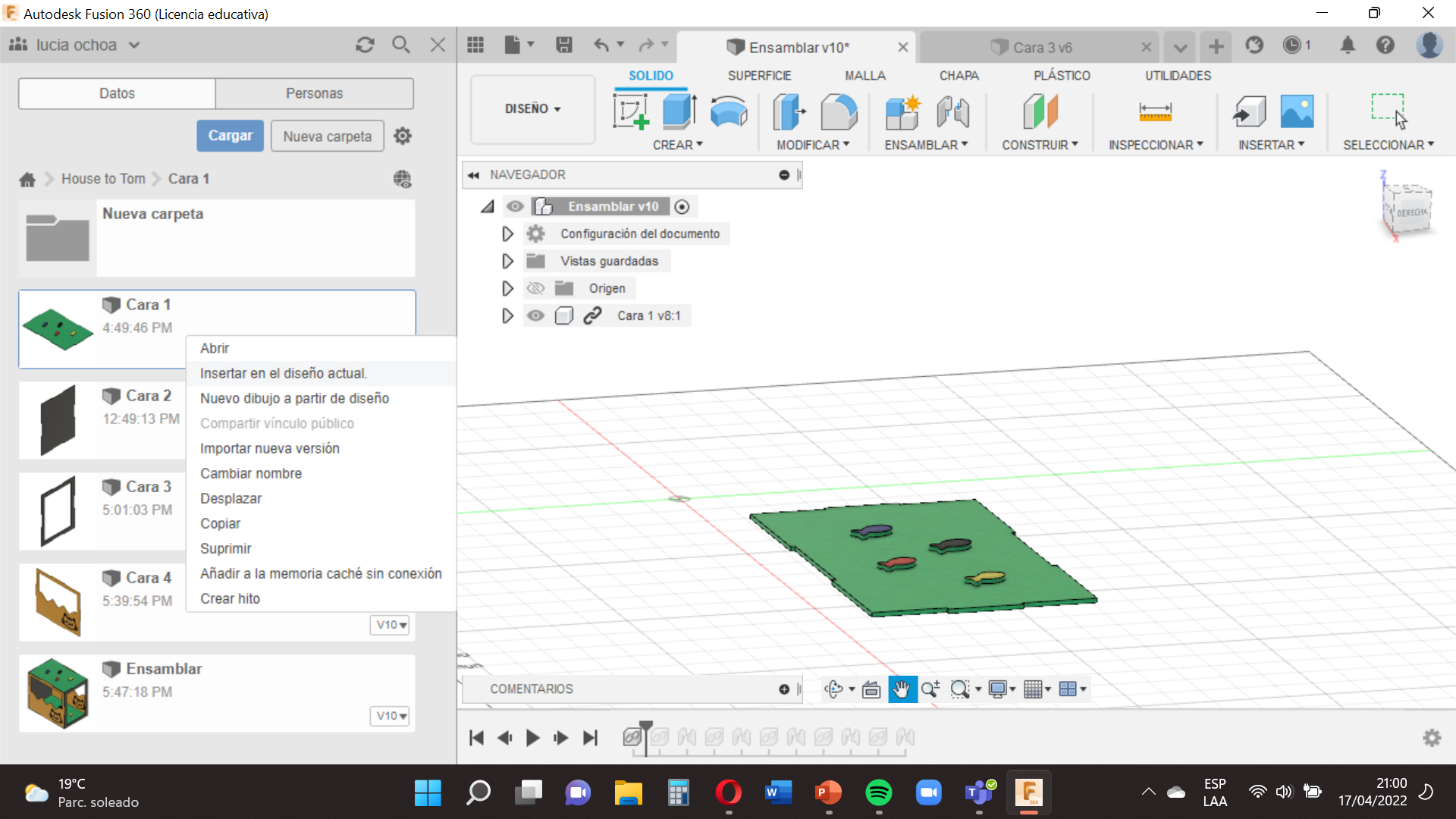Open Ensamblar V10 version dropdown
Viewport: 1456px width, 819px height.
click(x=391, y=716)
